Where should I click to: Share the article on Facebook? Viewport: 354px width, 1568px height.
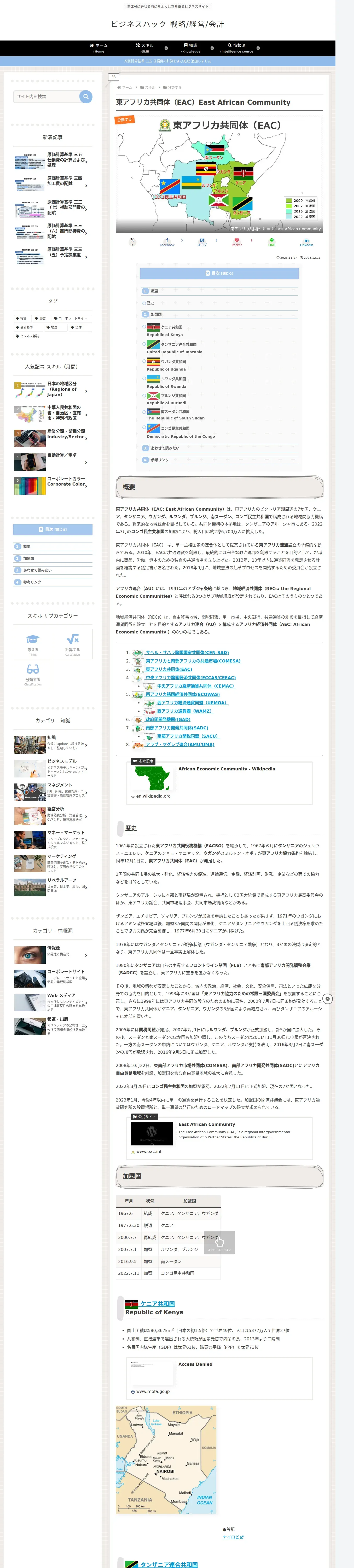coord(167,242)
